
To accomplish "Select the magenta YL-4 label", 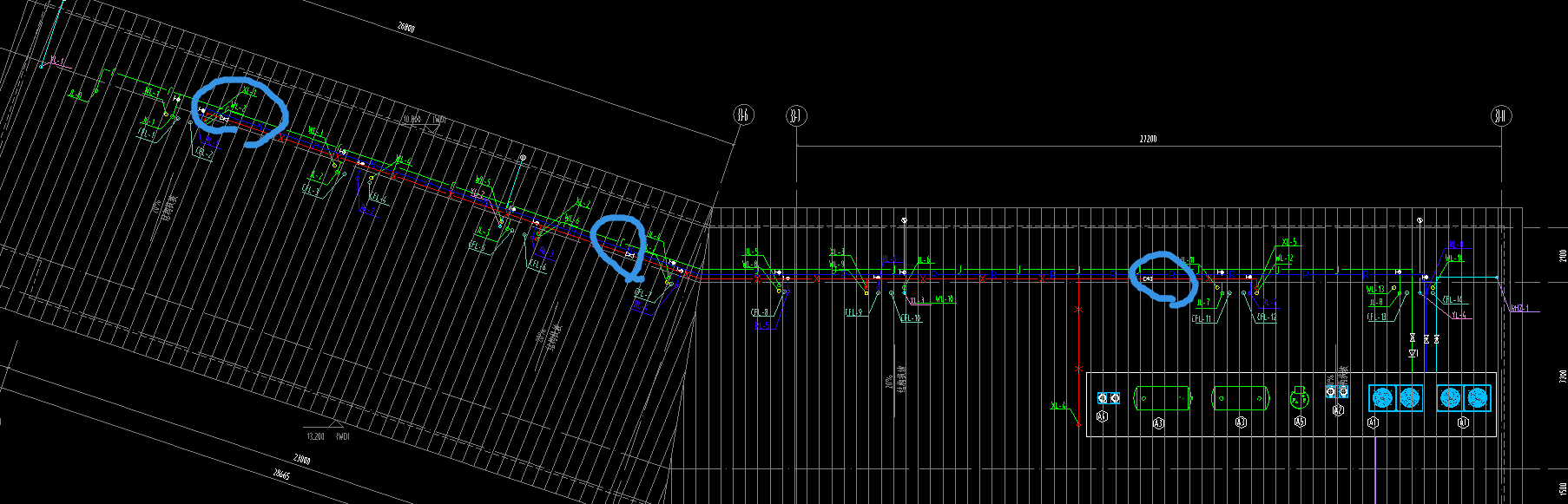I will click(1459, 315).
